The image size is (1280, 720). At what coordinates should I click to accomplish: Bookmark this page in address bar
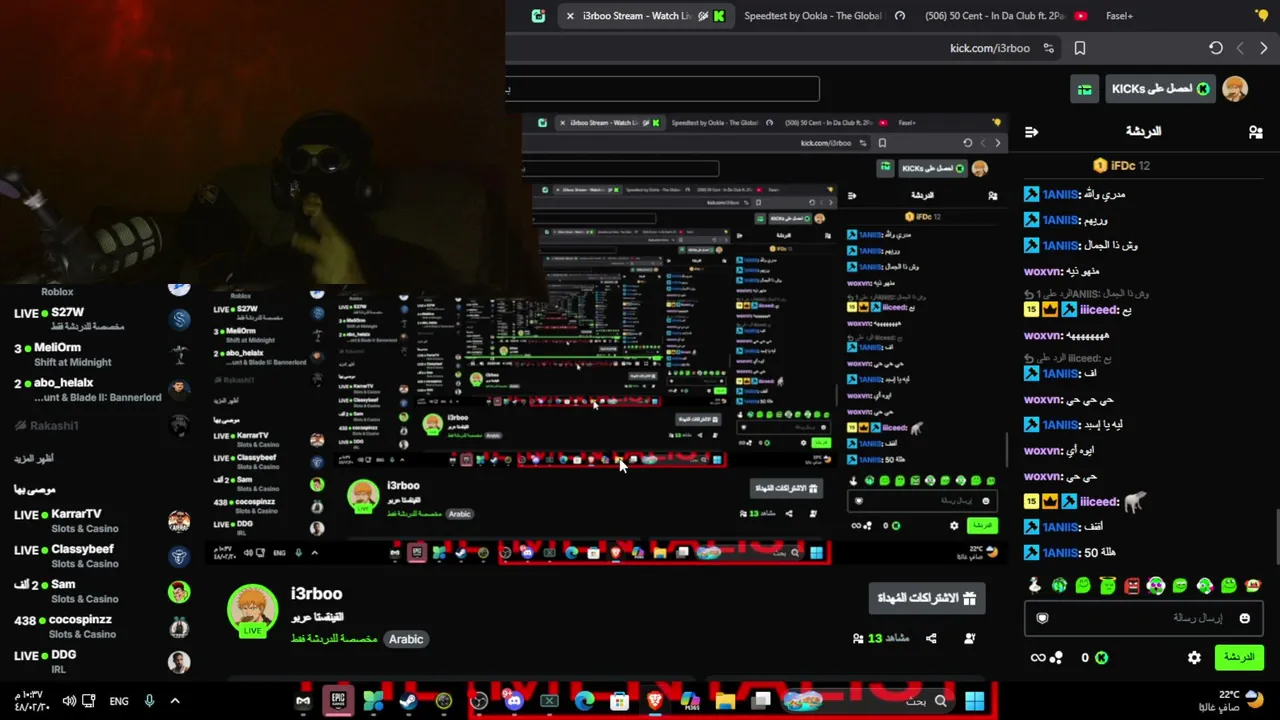coord(1080,48)
